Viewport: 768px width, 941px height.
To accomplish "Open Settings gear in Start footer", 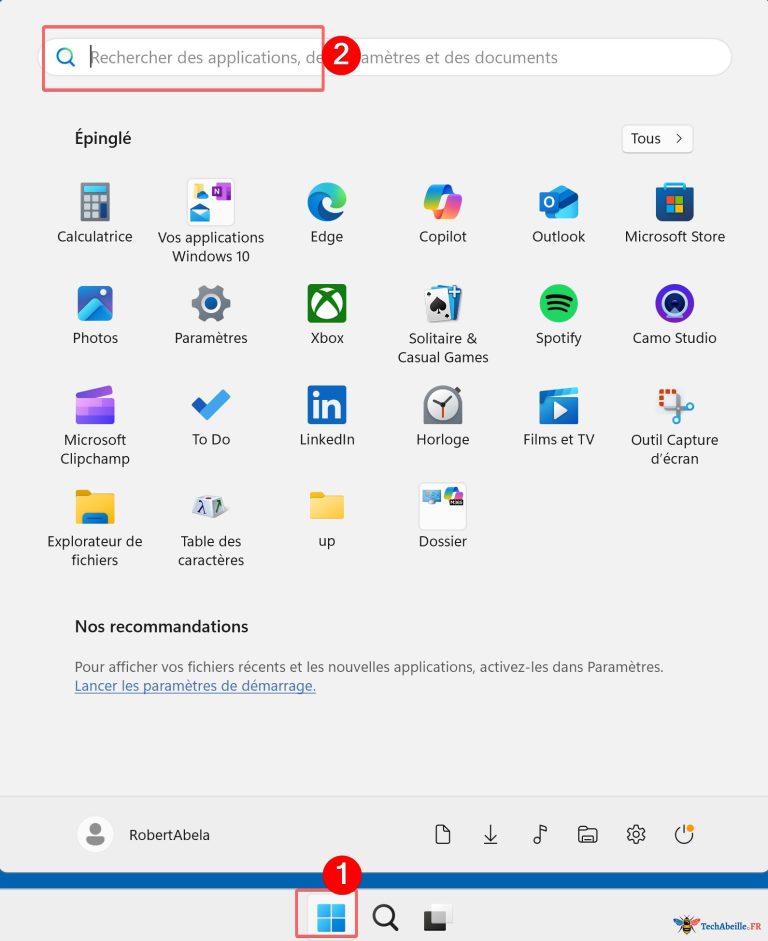I will (635, 834).
